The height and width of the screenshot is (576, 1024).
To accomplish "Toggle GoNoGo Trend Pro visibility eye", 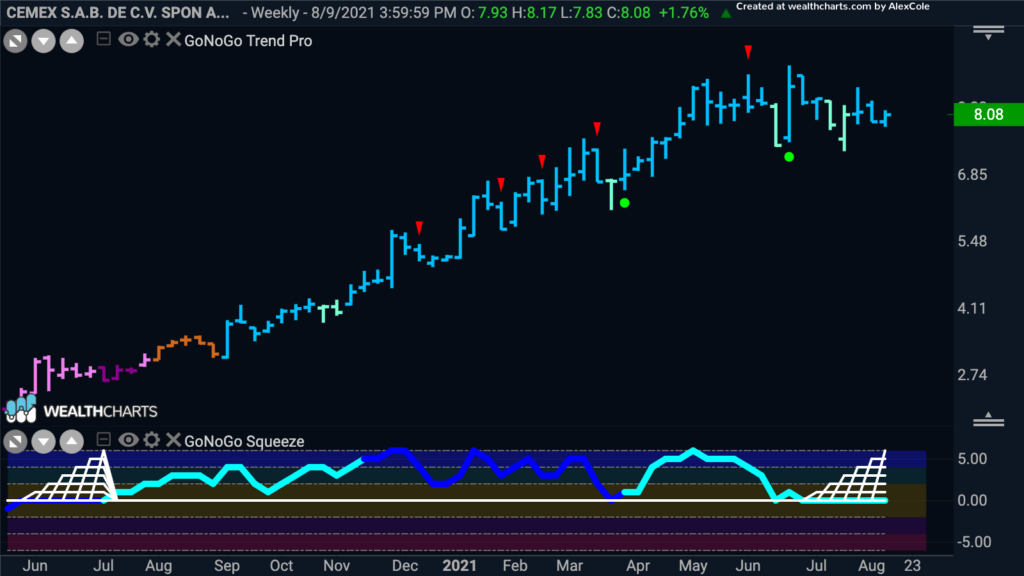I will [x=128, y=40].
